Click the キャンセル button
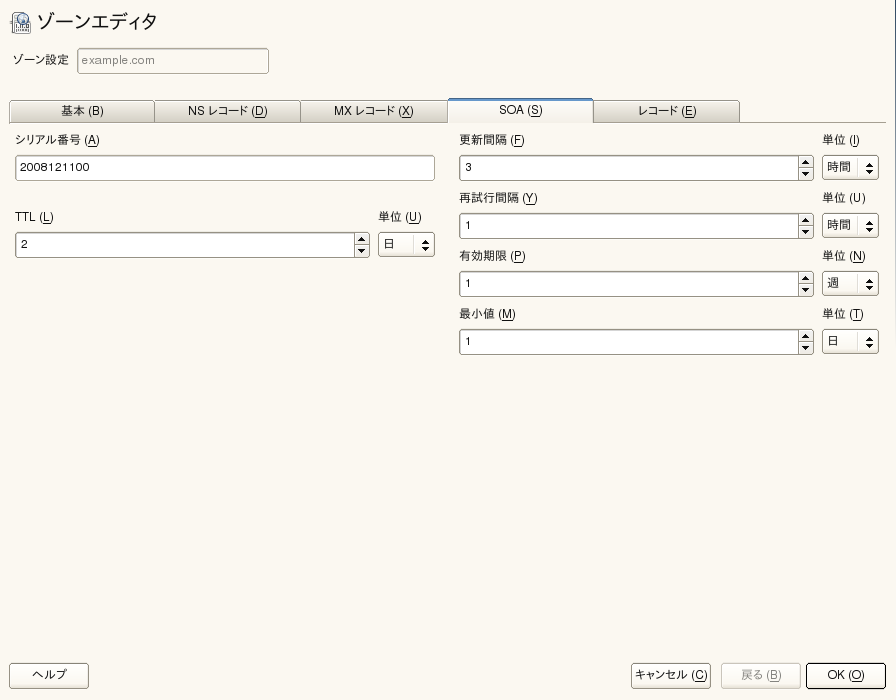 [671, 675]
